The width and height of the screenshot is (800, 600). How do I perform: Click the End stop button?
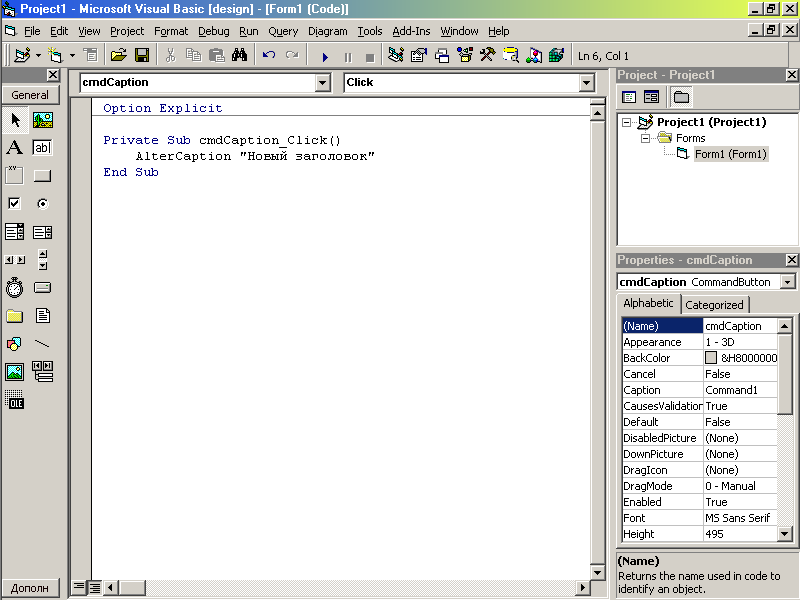[370, 56]
